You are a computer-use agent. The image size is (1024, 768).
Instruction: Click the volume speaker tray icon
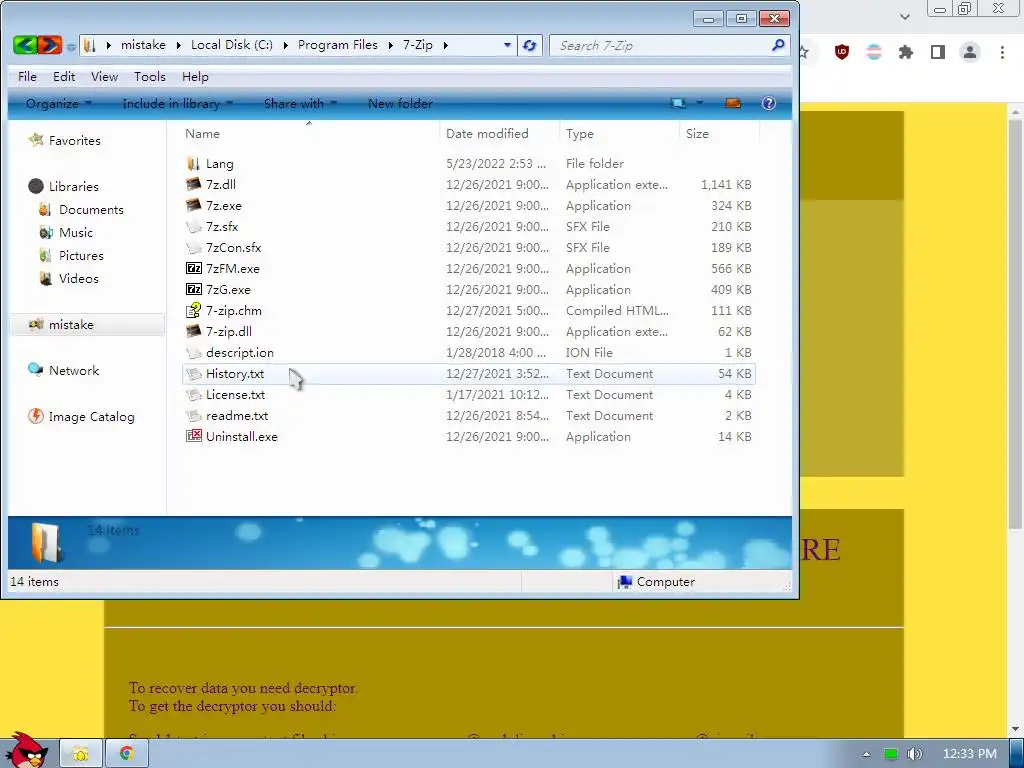tap(914, 754)
